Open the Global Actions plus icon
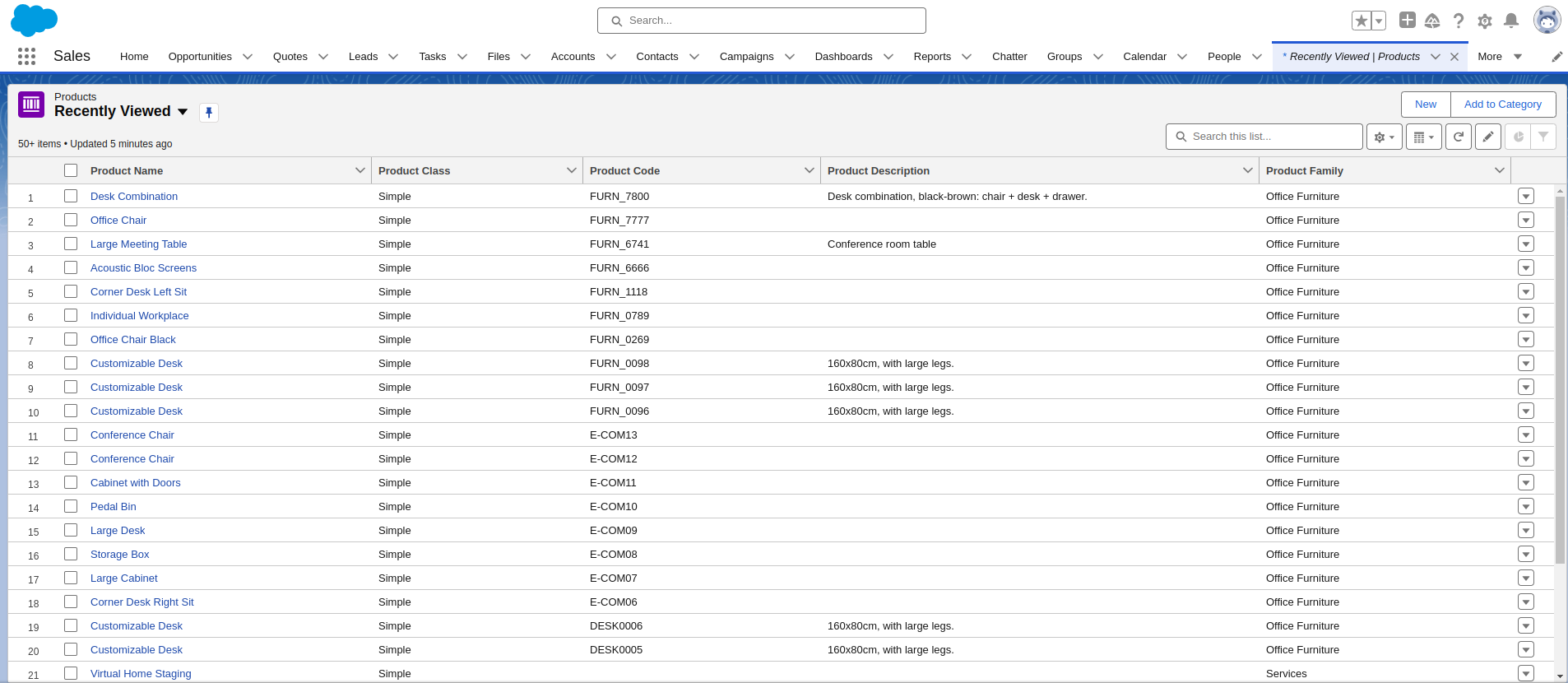Image resolution: width=1568 pixels, height=683 pixels. [x=1408, y=20]
